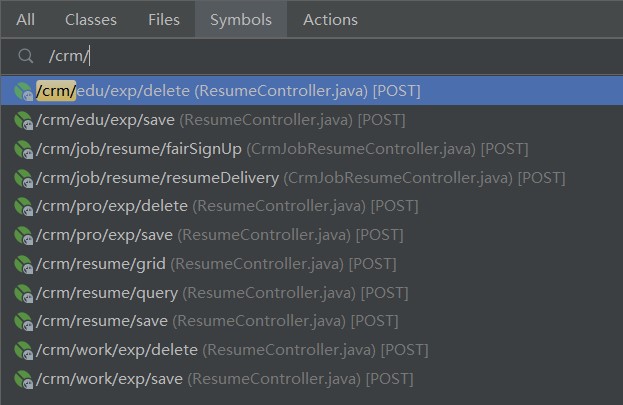623x405 pixels.
Task: Focus the /crm/ search input field
Action: 312,56
